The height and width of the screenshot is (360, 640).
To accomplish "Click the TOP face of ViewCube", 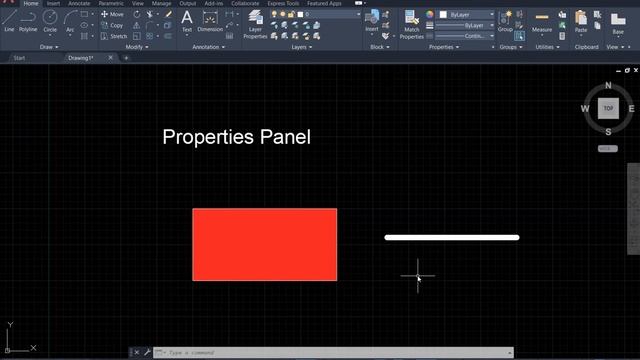I will tap(608, 108).
